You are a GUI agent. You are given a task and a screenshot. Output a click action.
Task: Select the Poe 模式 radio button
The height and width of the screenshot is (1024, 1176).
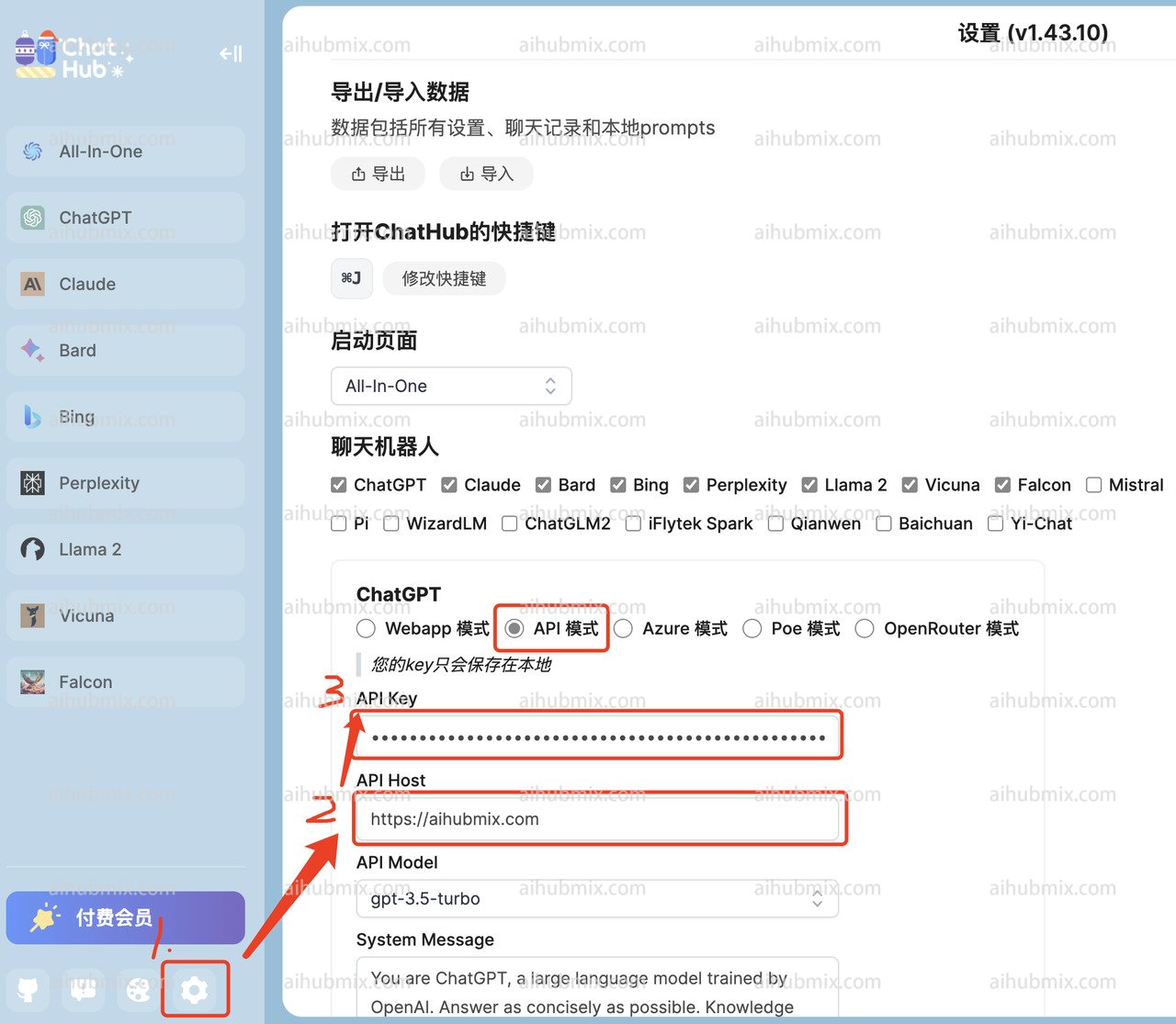(752, 628)
